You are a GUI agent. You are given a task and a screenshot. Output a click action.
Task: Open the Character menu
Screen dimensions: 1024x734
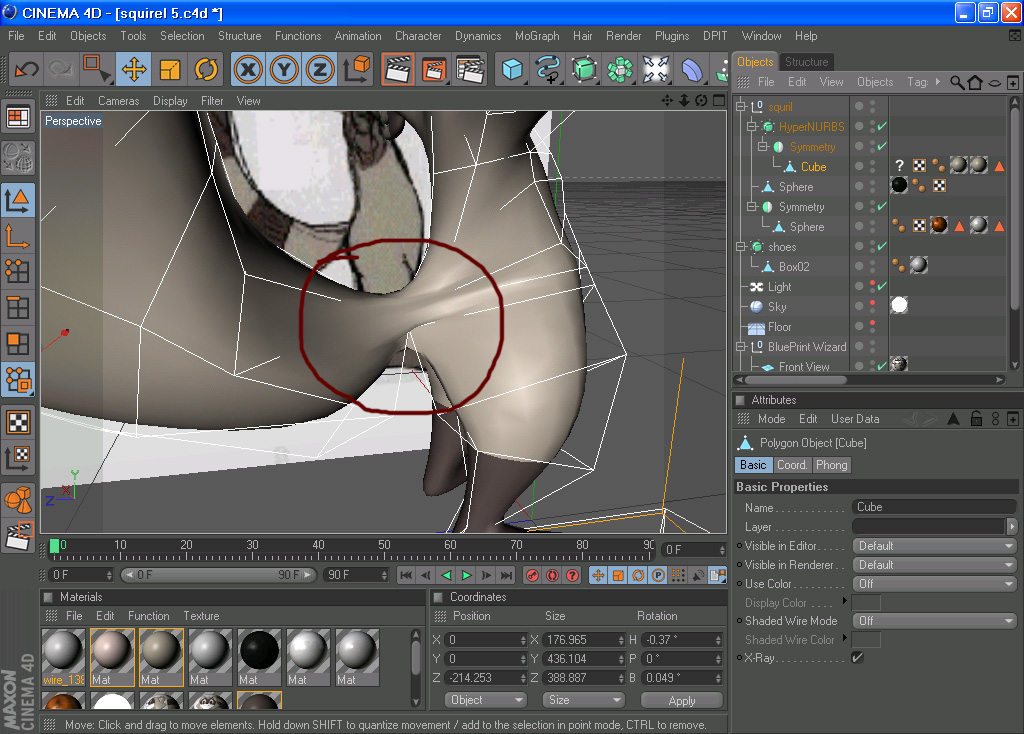click(x=418, y=36)
